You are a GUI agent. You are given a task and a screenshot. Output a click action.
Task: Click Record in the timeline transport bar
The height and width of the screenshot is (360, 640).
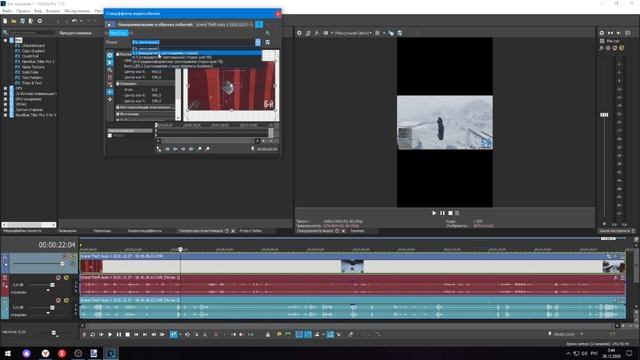[84, 334]
